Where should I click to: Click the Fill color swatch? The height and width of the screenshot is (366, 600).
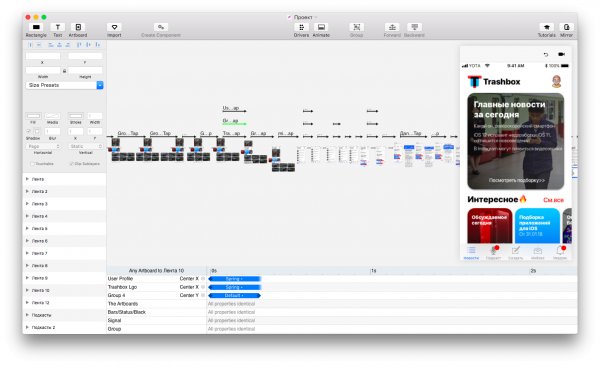coord(34,116)
